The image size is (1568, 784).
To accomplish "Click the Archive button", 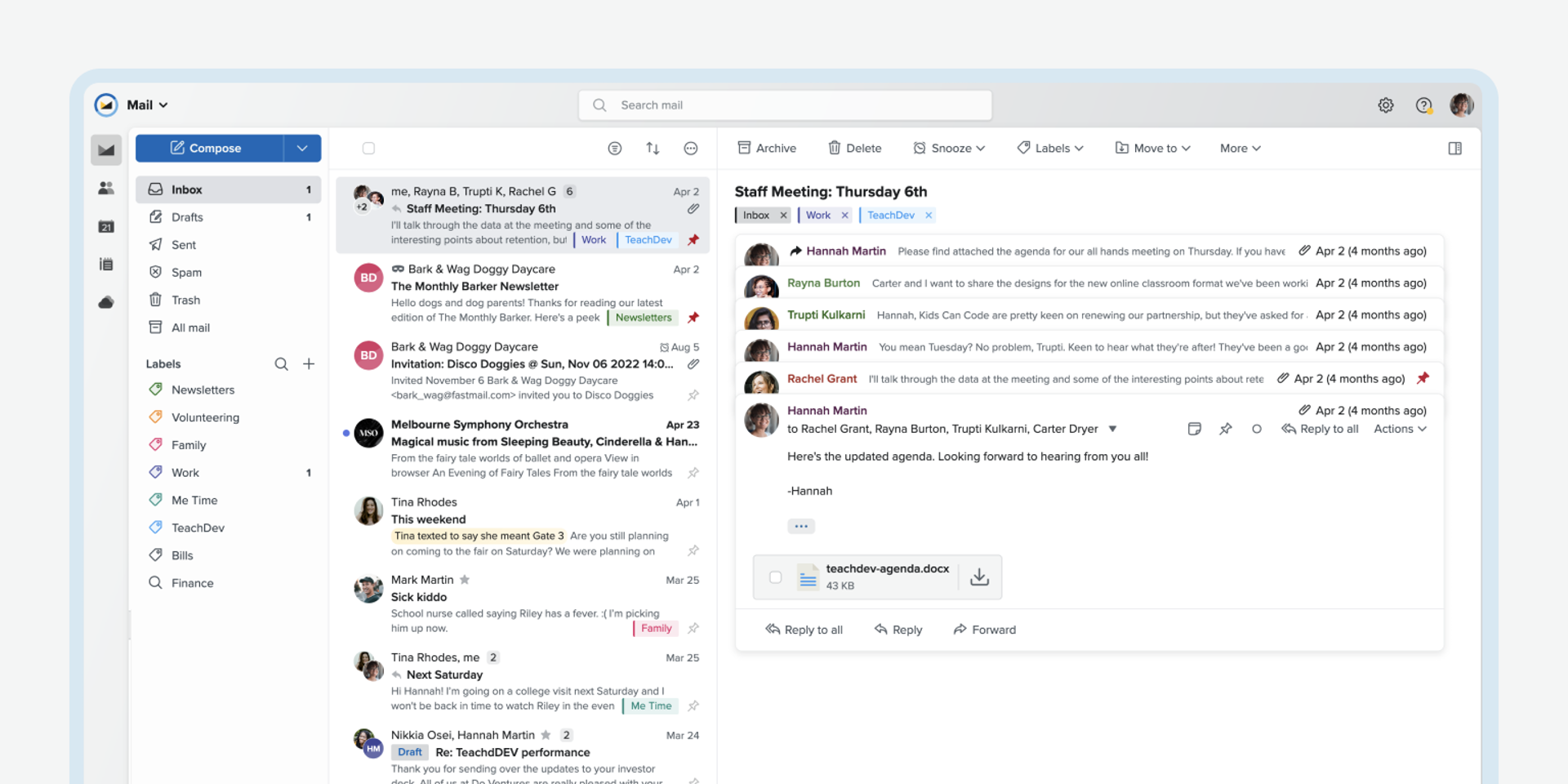I will point(767,149).
